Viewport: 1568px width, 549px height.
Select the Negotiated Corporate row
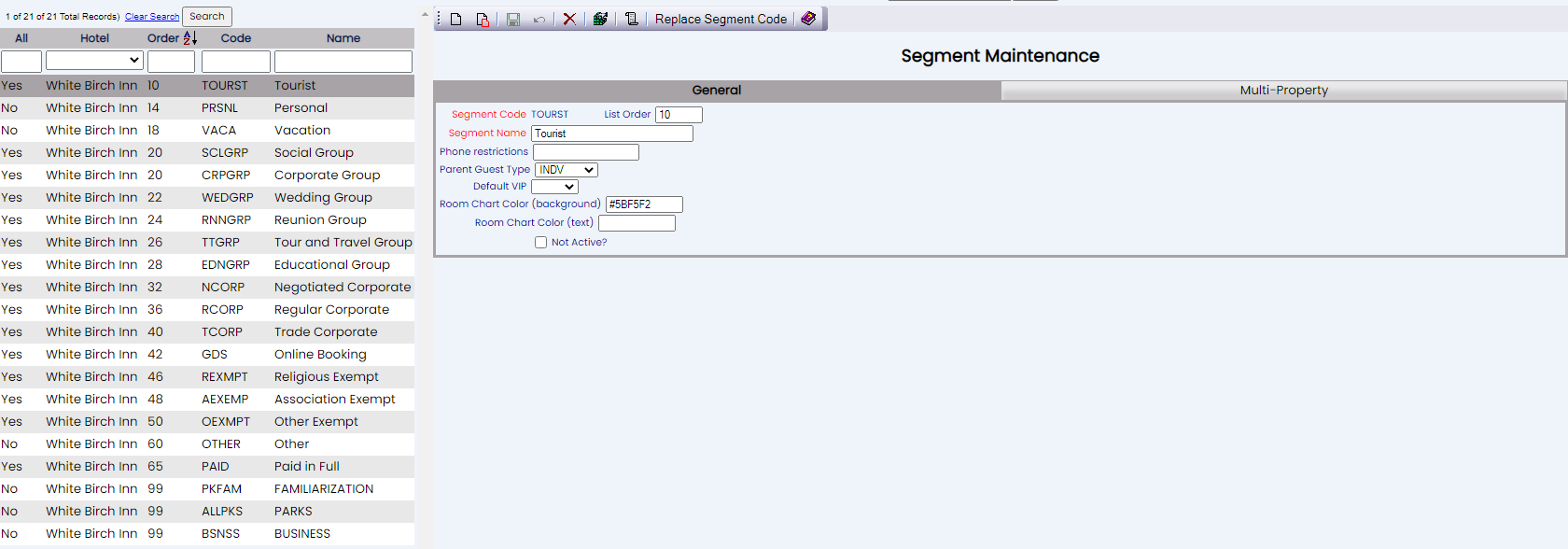click(x=207, y=287)
